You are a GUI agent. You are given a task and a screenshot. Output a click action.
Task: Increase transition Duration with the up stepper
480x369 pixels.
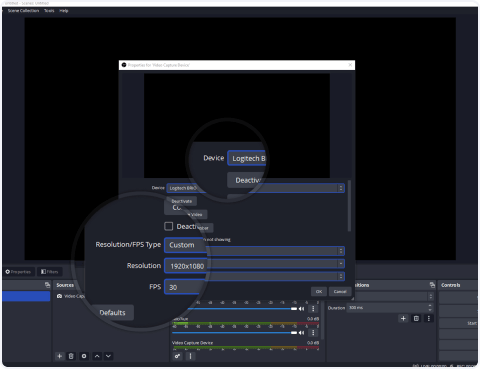[430, 306]
